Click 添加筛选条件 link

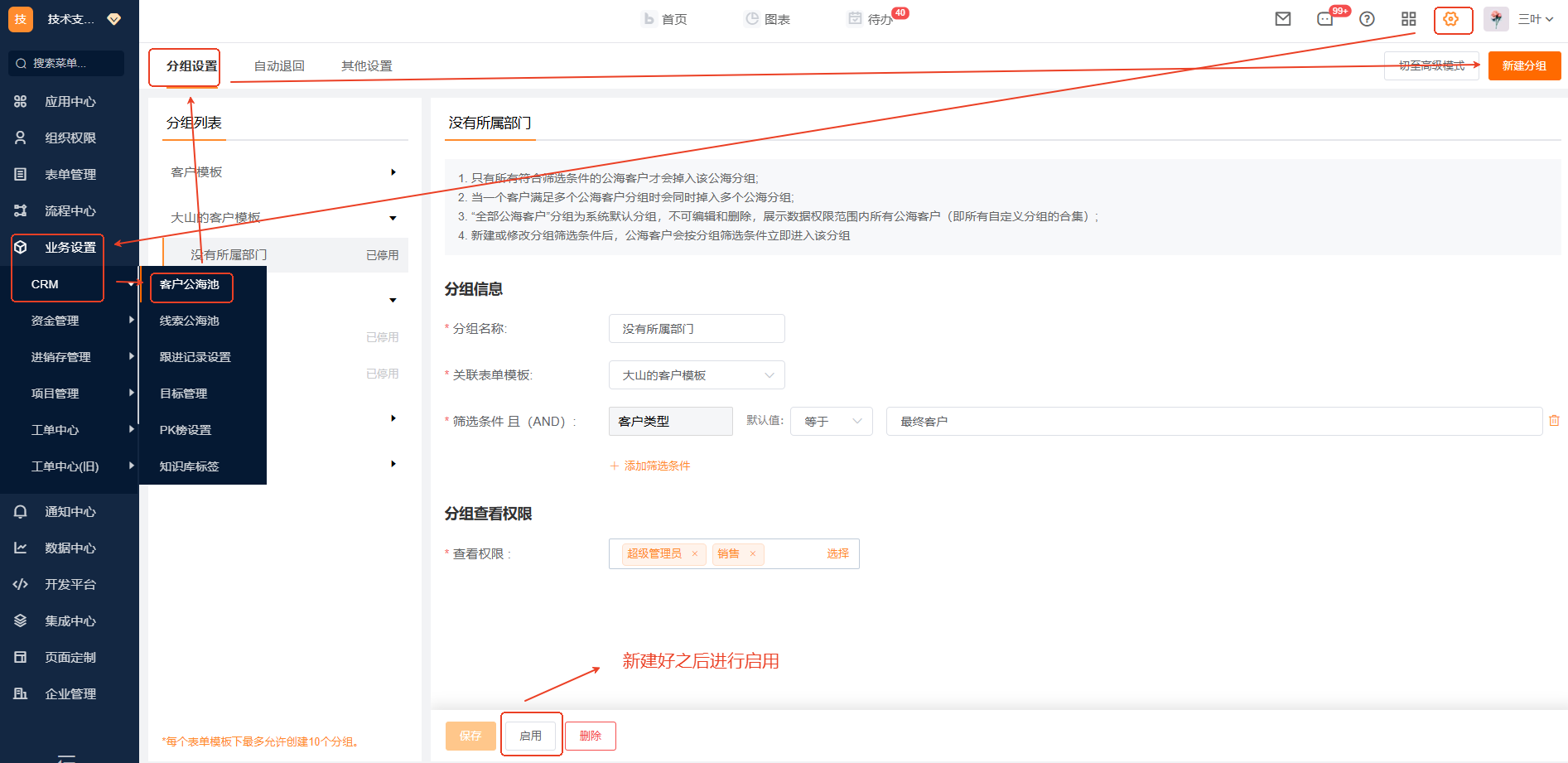point(650,466)
